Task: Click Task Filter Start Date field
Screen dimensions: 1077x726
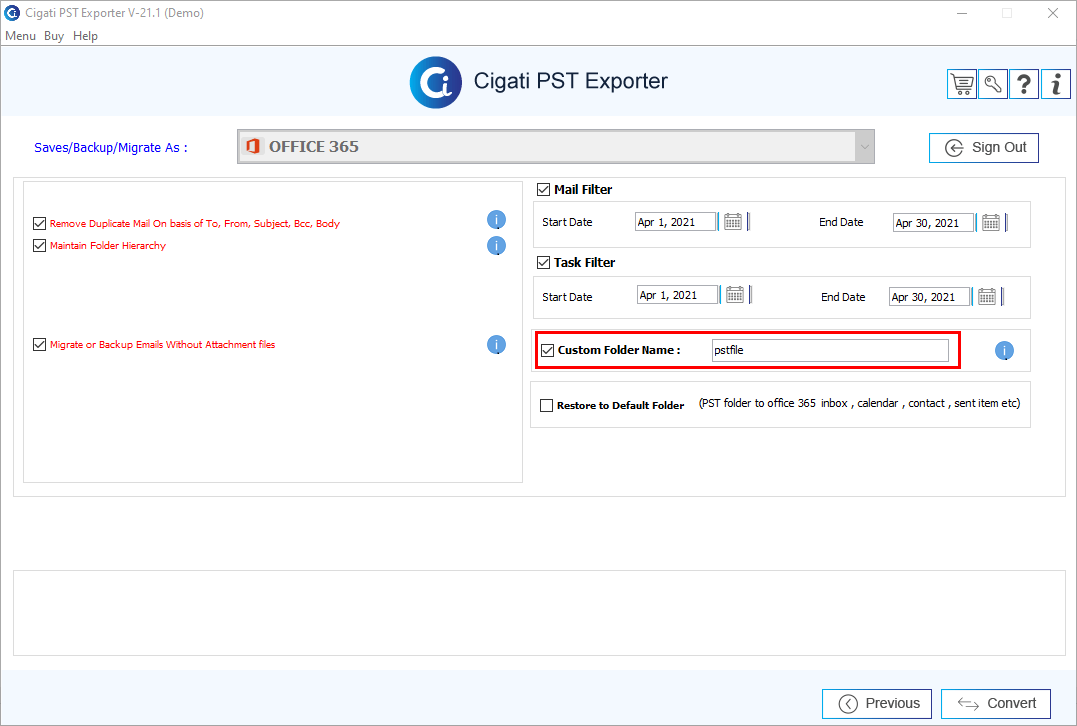Action: coord(677,295)
